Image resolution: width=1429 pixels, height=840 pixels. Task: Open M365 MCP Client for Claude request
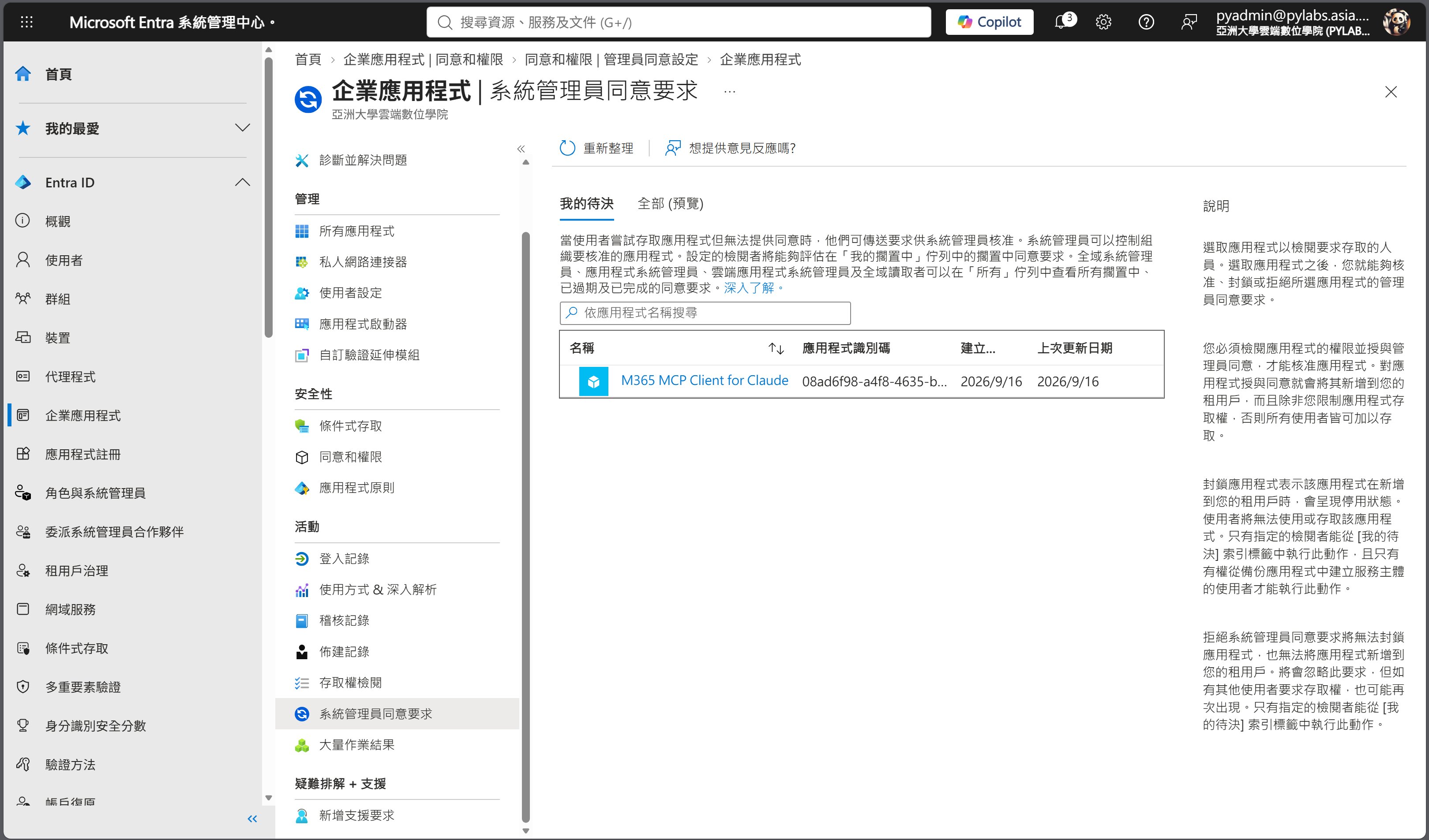pos(704,381)
